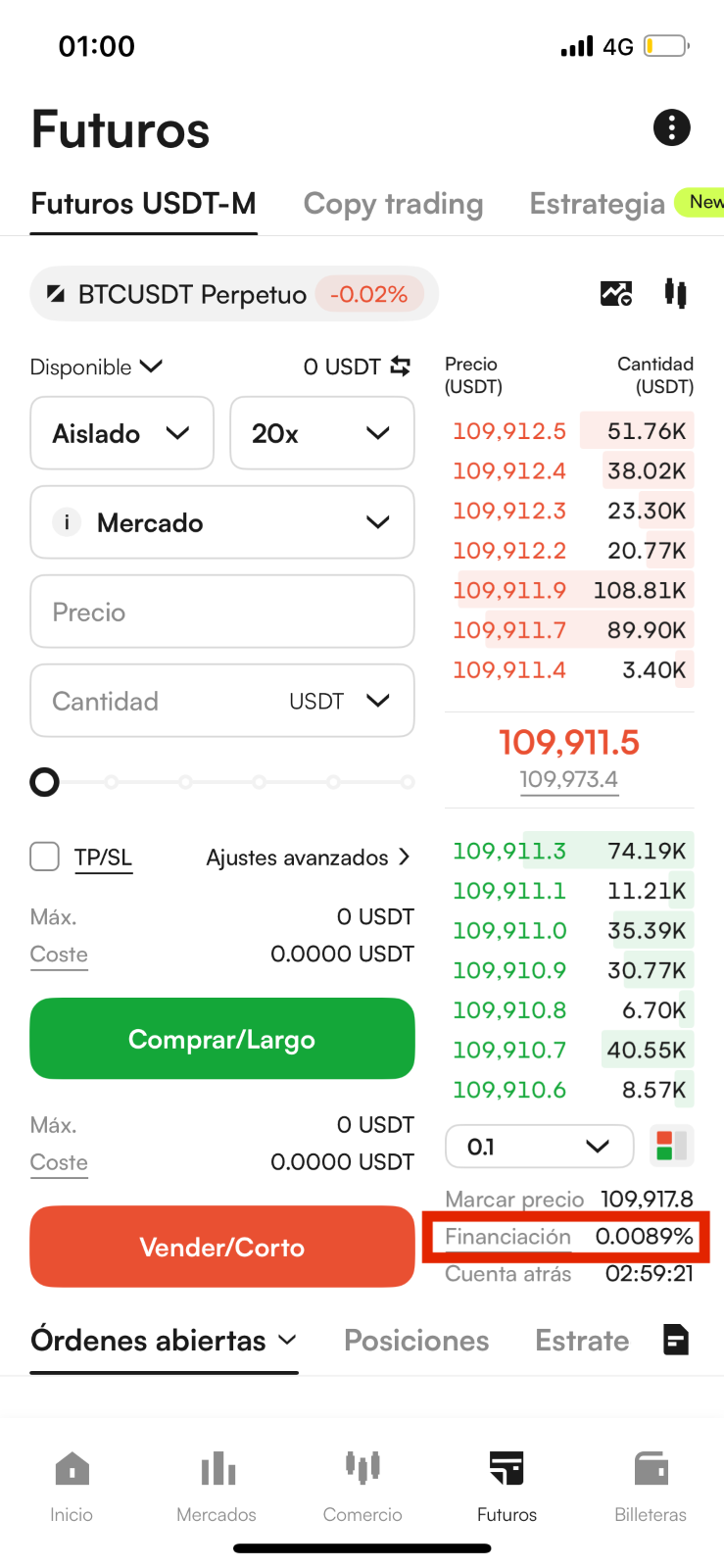Viewport: 724px width, 1568px height.
Task: Switch the order book display layout icon
Action: [671, 1146]
